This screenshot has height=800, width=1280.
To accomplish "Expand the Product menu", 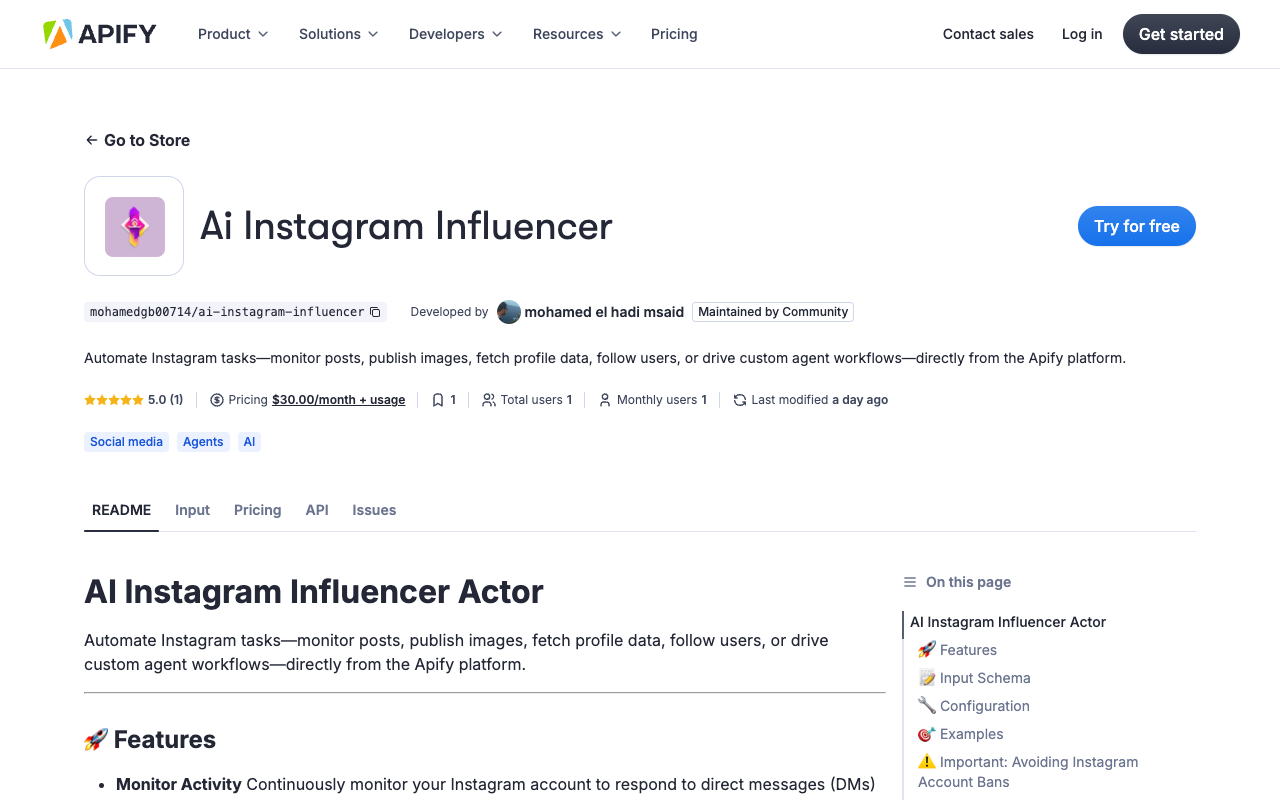I will (233, 34).
